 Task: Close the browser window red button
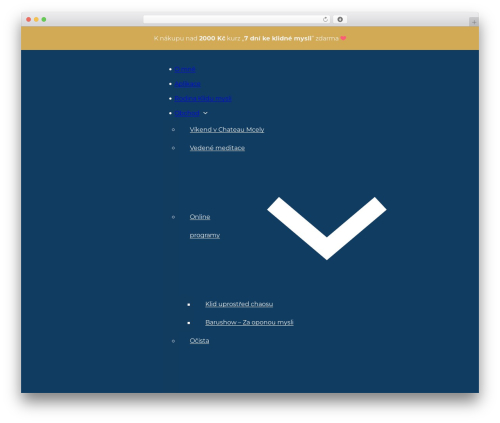point(29,20)
